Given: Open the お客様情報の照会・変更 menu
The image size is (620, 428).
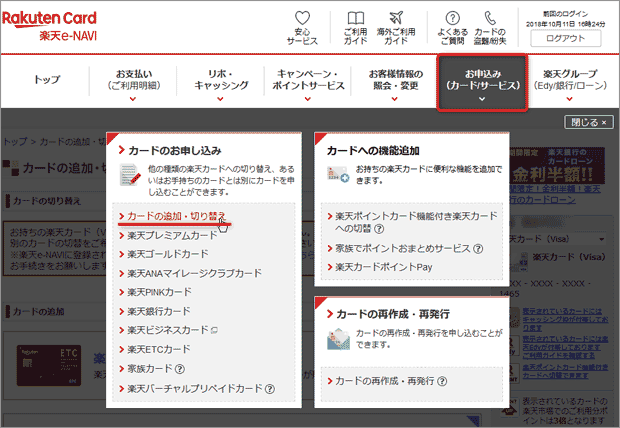Looking at the screenshot, I should [395, 80].
